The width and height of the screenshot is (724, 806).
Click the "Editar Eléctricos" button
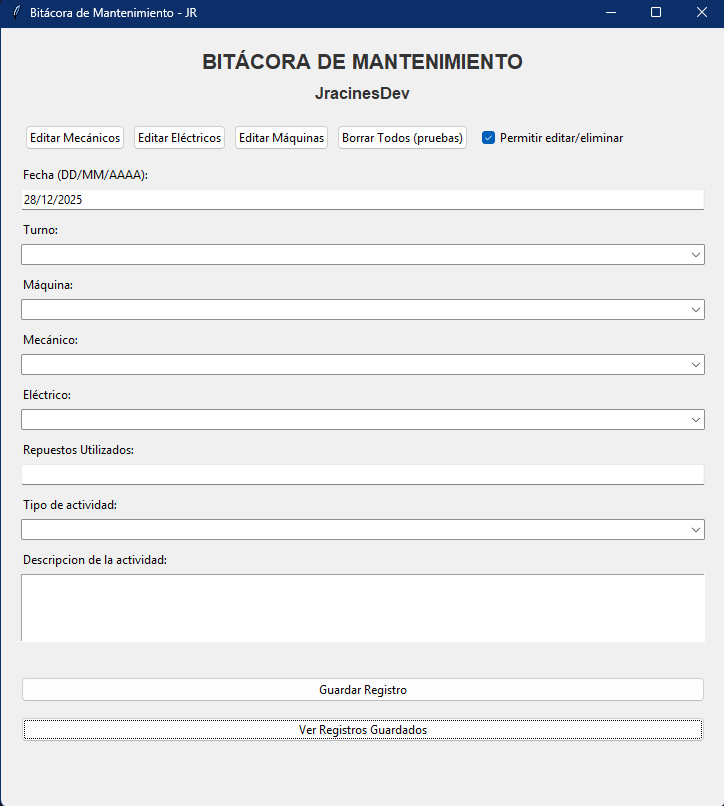point(179,138)
